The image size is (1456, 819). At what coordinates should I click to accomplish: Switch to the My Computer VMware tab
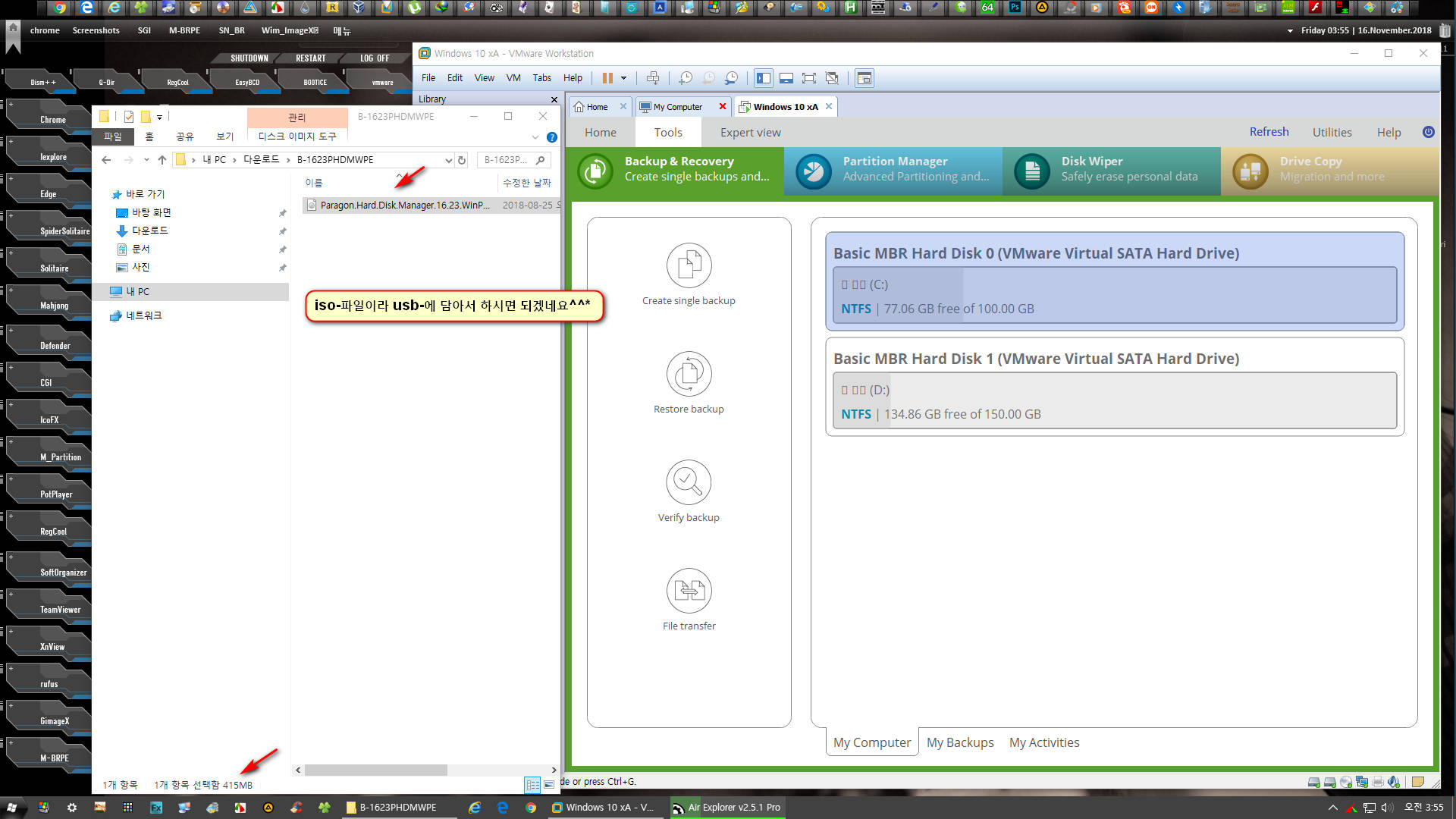click(678, 107)
